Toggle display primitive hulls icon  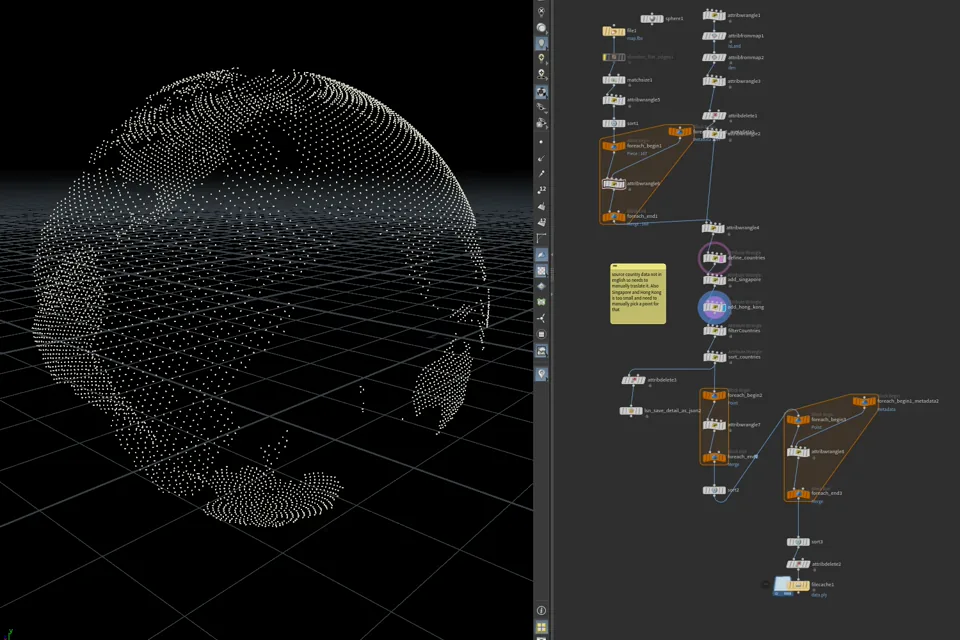[x=541, y=238]
